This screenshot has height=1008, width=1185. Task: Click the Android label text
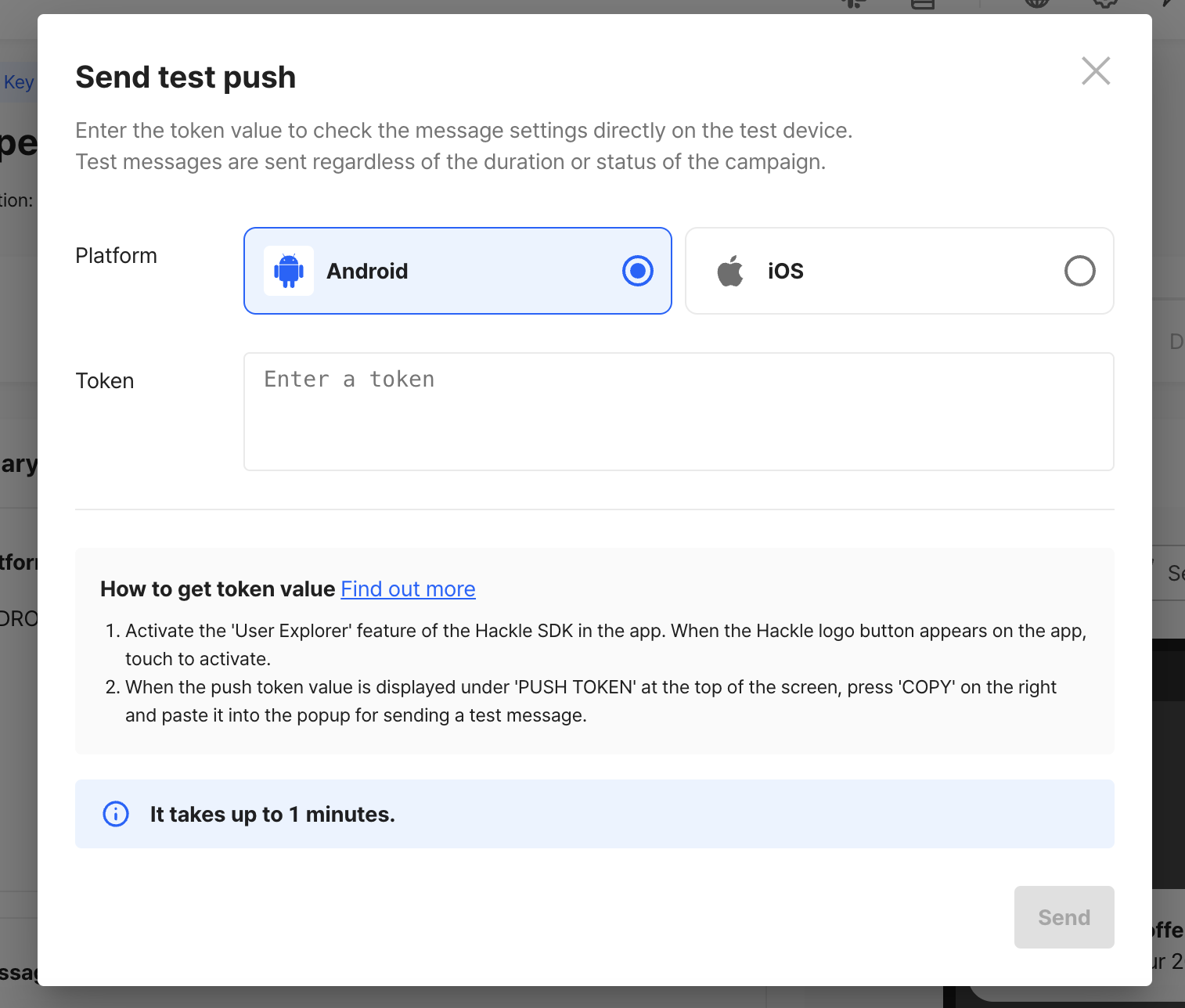click(x=367, y=271)
